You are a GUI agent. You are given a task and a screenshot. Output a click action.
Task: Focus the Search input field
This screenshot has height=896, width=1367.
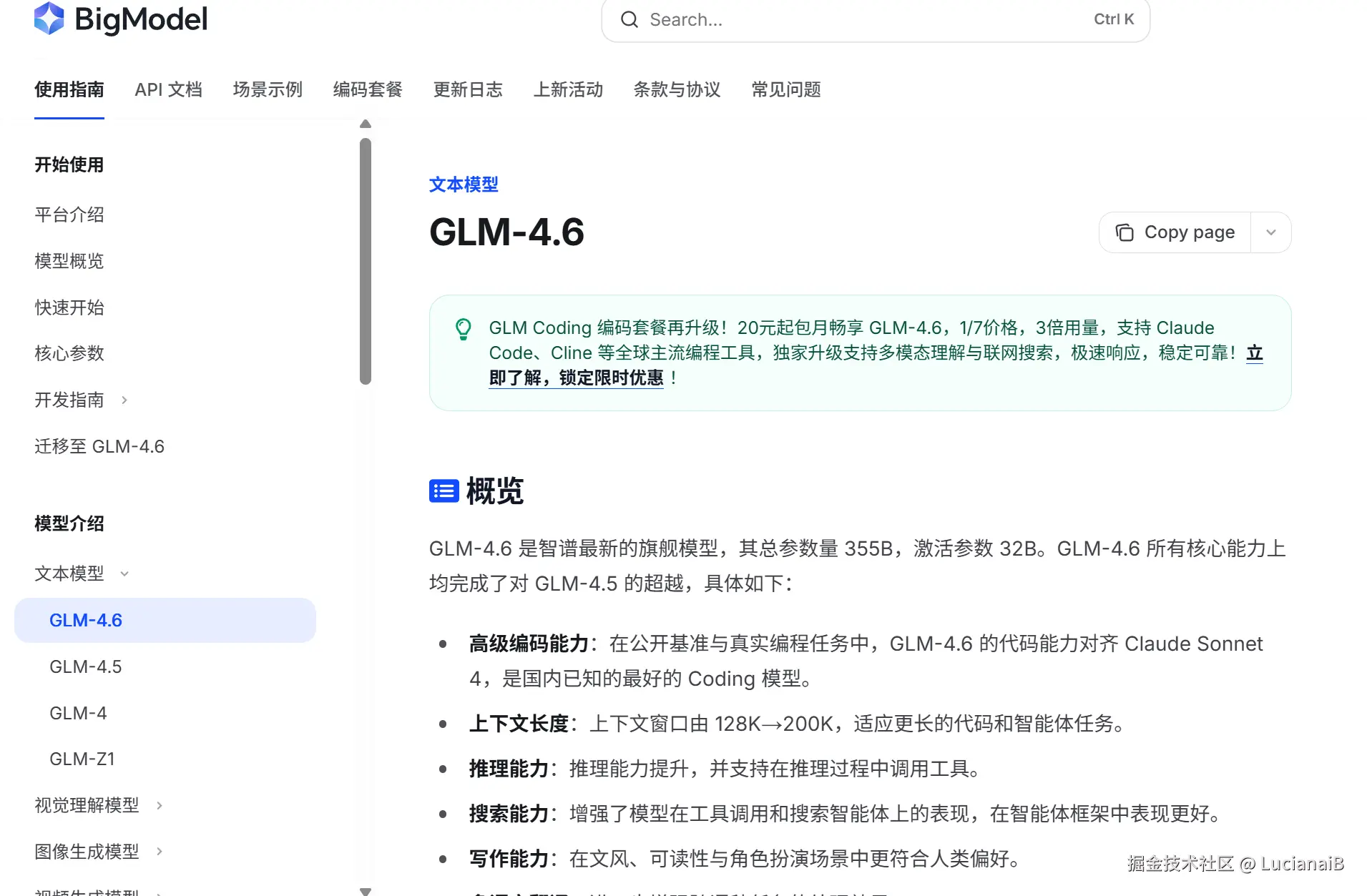tap(876, 20)
